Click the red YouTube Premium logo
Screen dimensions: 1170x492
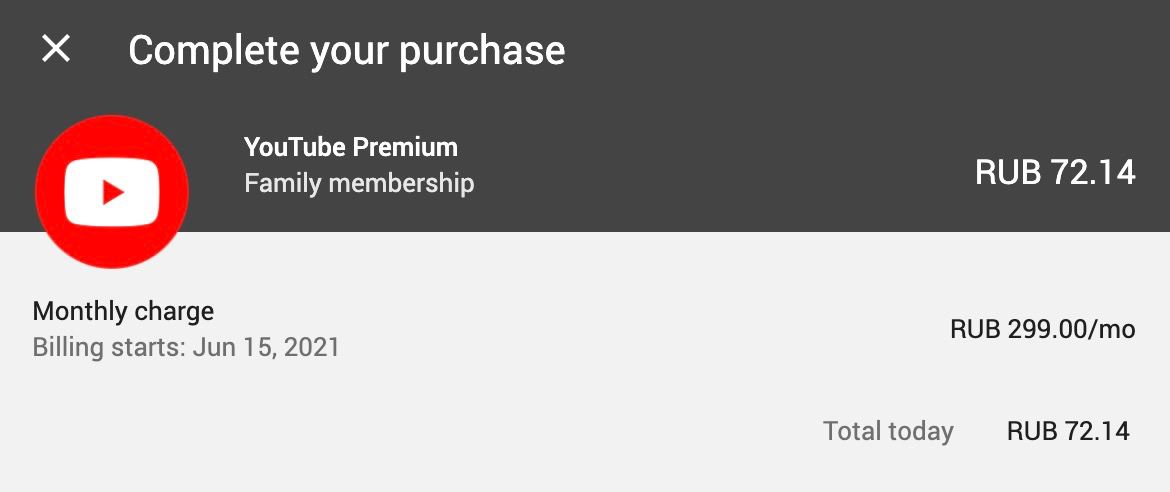pyautogui.click(x=112, y=192)
